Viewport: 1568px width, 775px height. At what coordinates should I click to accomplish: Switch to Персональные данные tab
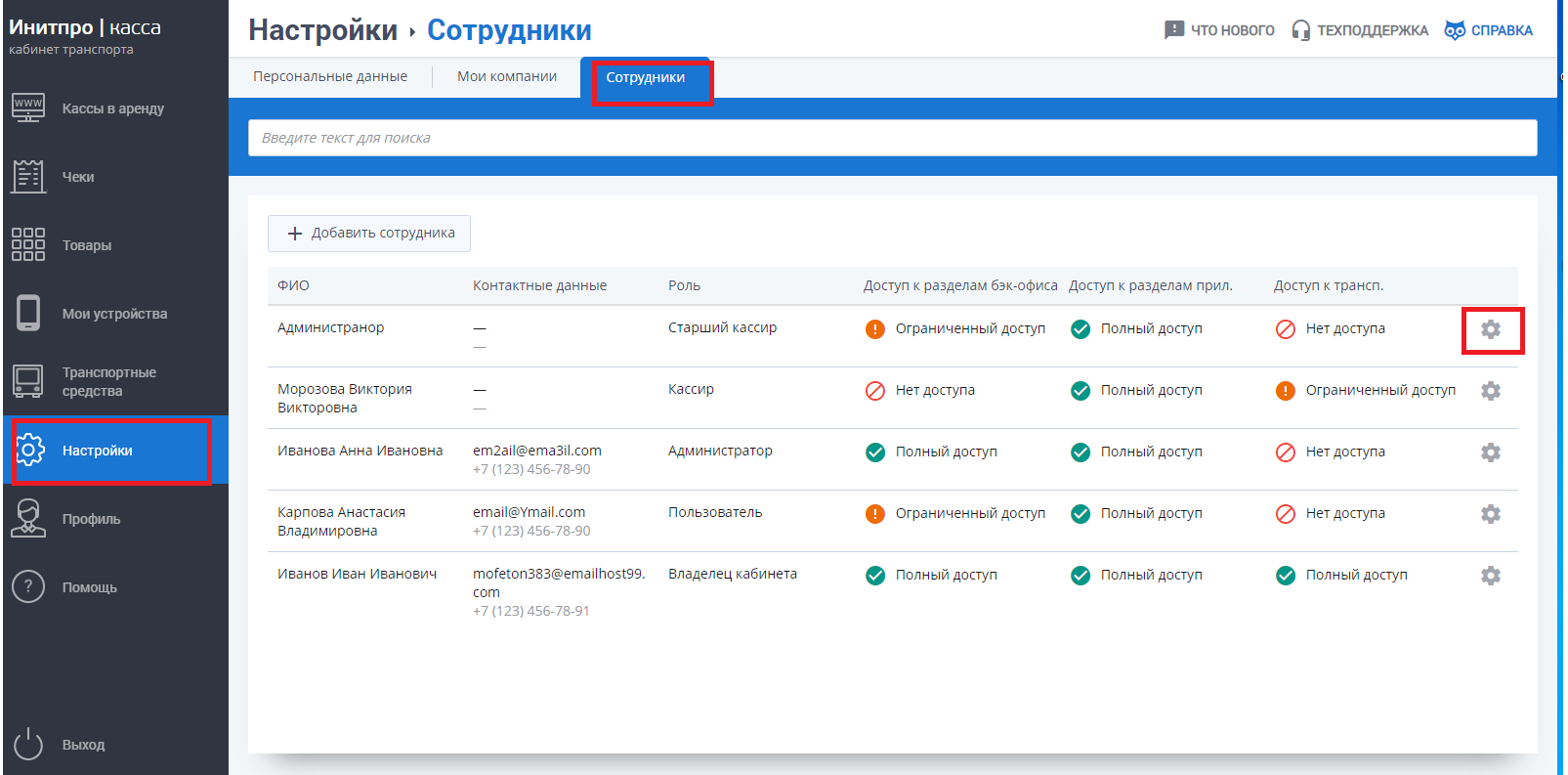coord(330,76)
